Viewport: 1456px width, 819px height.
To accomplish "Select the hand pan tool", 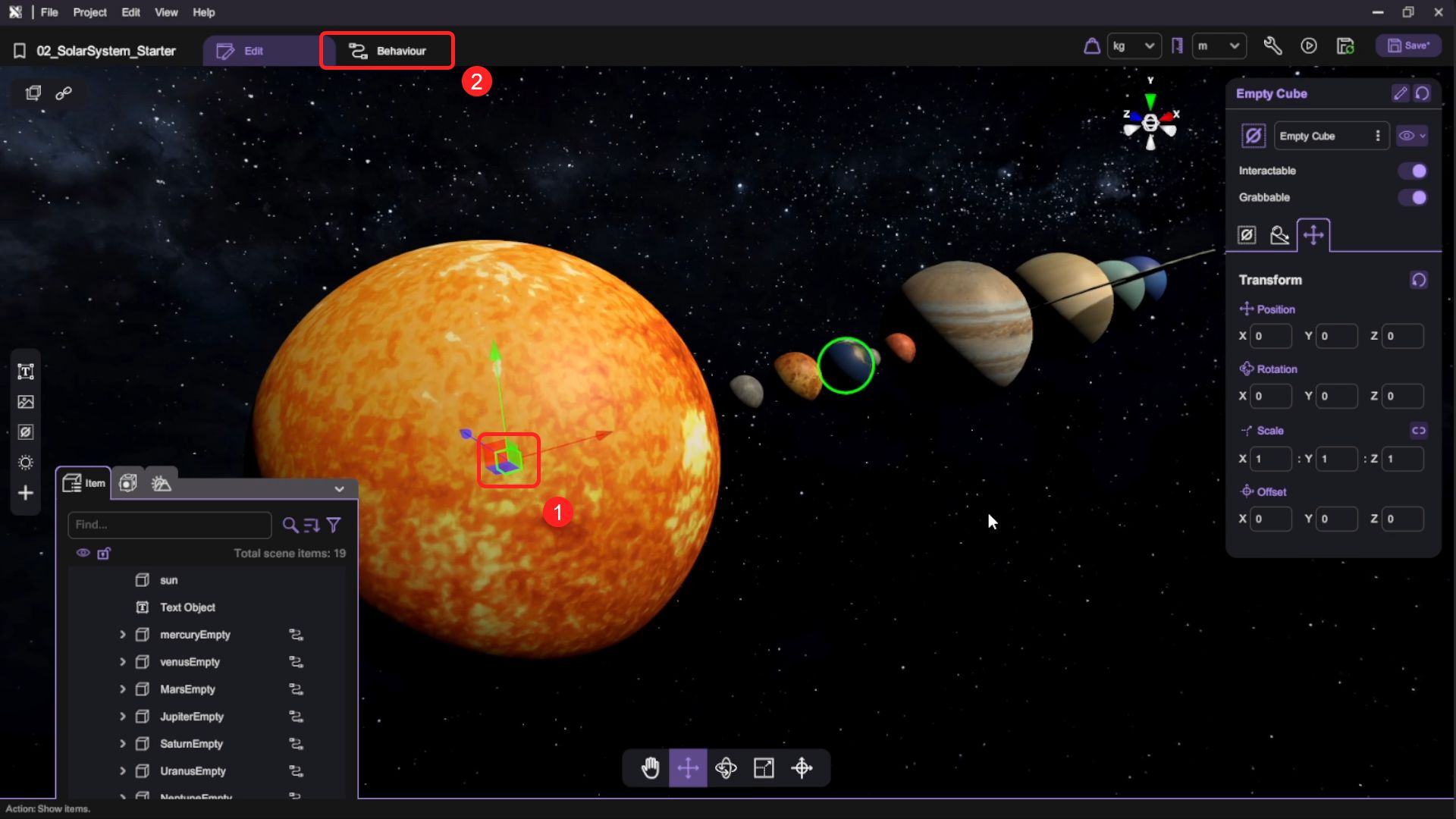I will pyautogui.click(x=650, y=768).
